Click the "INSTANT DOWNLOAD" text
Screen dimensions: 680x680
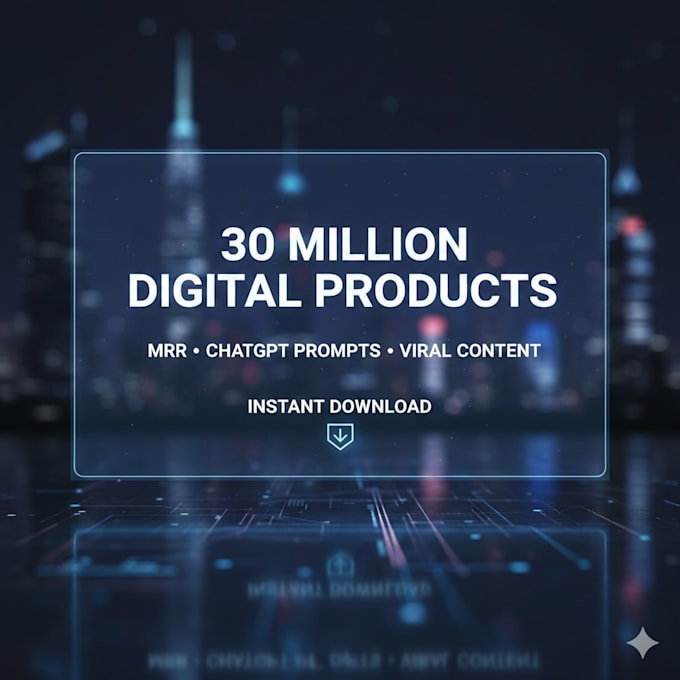(x=339, y=406)
